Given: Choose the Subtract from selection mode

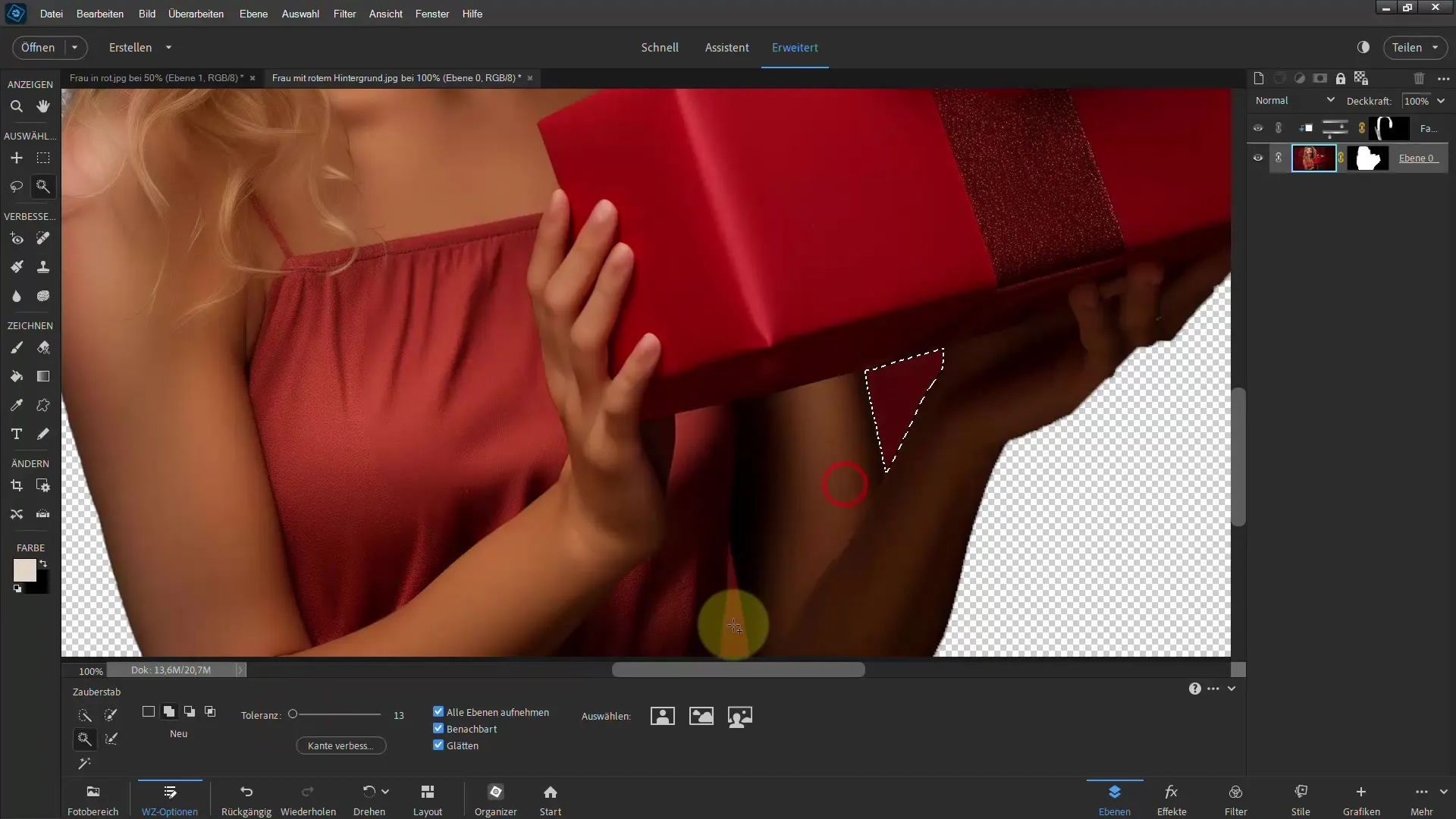Looking at the screenshot, I should click(x=190, y=711).
